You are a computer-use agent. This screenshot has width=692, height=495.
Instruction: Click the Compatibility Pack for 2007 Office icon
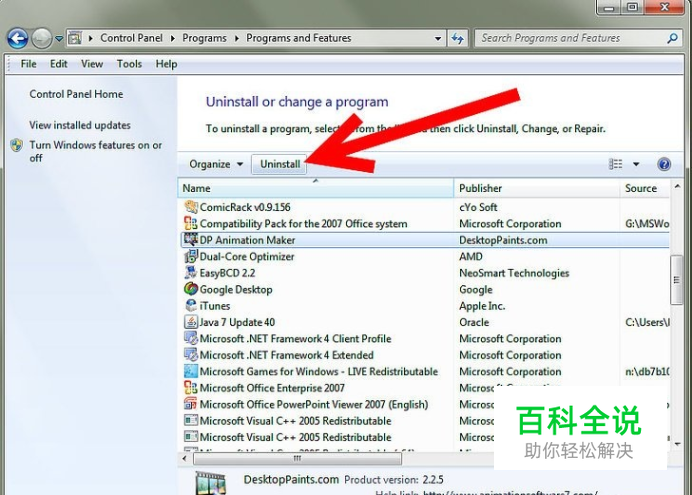pyautogui.click(x=191, y=223)
